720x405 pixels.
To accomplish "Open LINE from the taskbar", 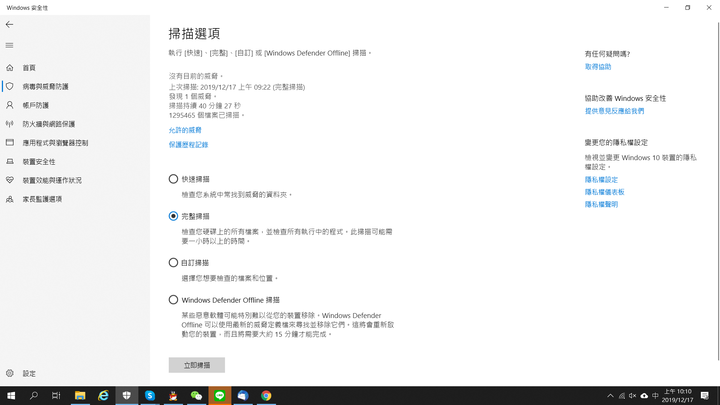I will point(219,396).
